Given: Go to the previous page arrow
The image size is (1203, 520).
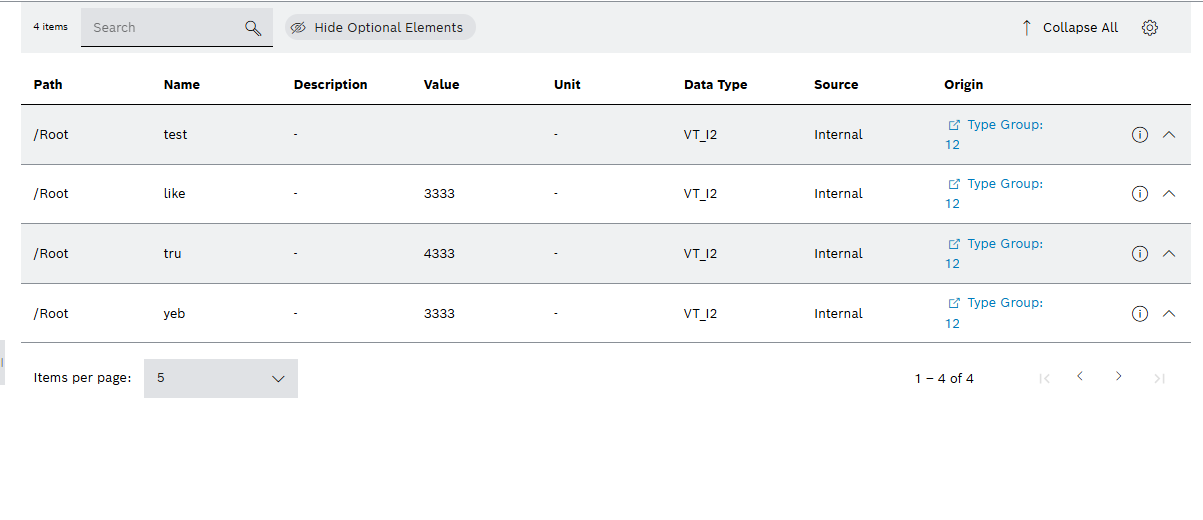Looking at the screenshot, I should point(1080,377).
